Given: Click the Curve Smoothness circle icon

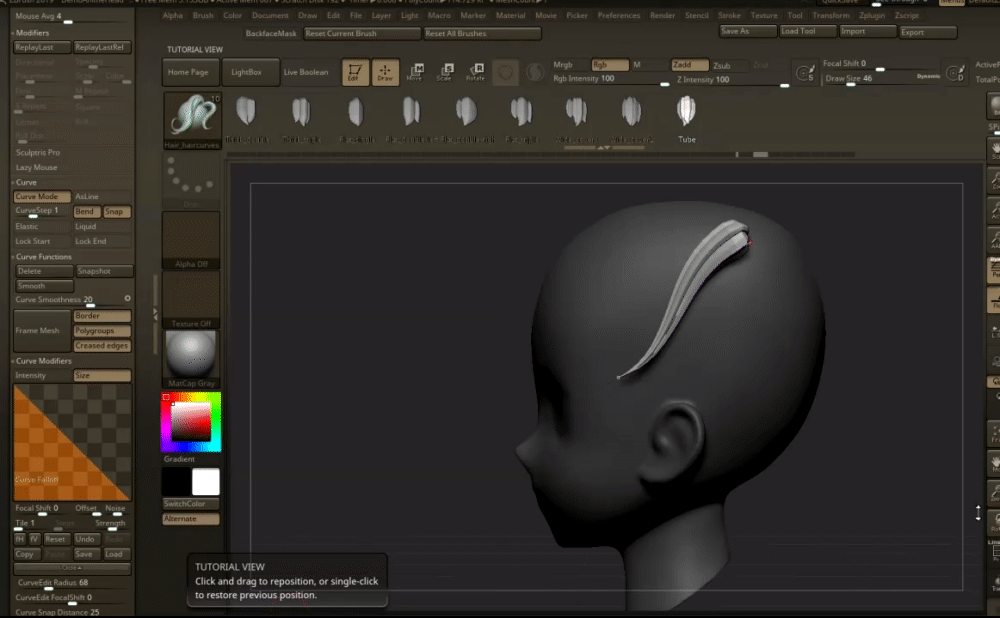Looking at the screenshot, I should click(128, 298).
